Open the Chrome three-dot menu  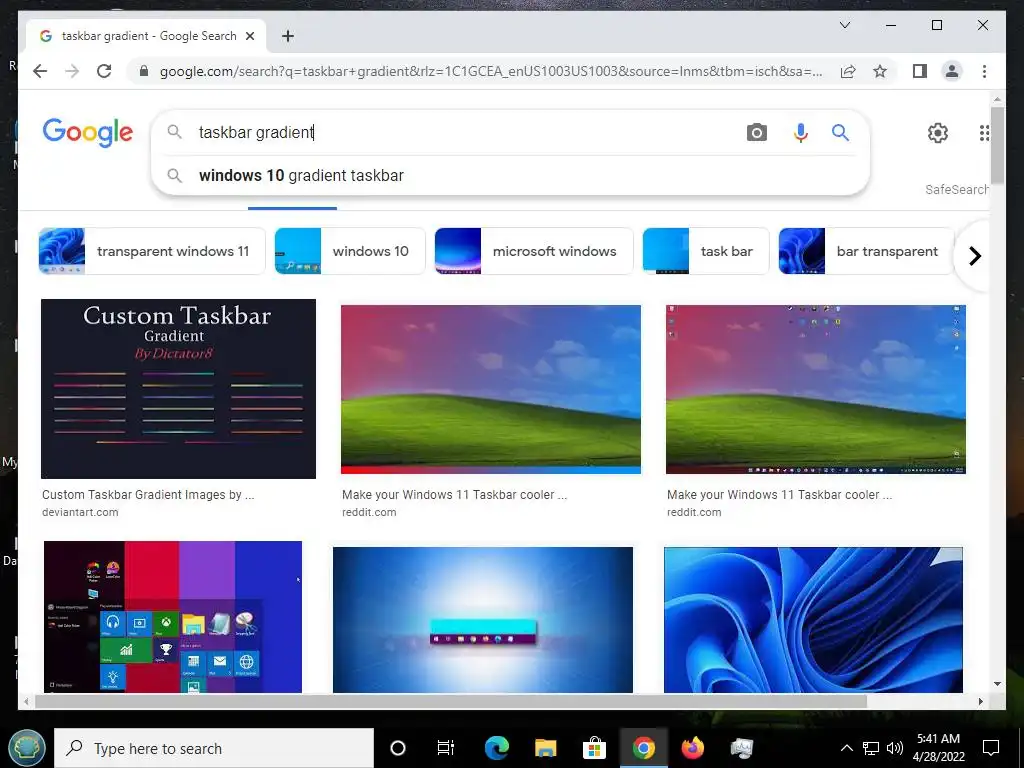(x=984, y=71)
